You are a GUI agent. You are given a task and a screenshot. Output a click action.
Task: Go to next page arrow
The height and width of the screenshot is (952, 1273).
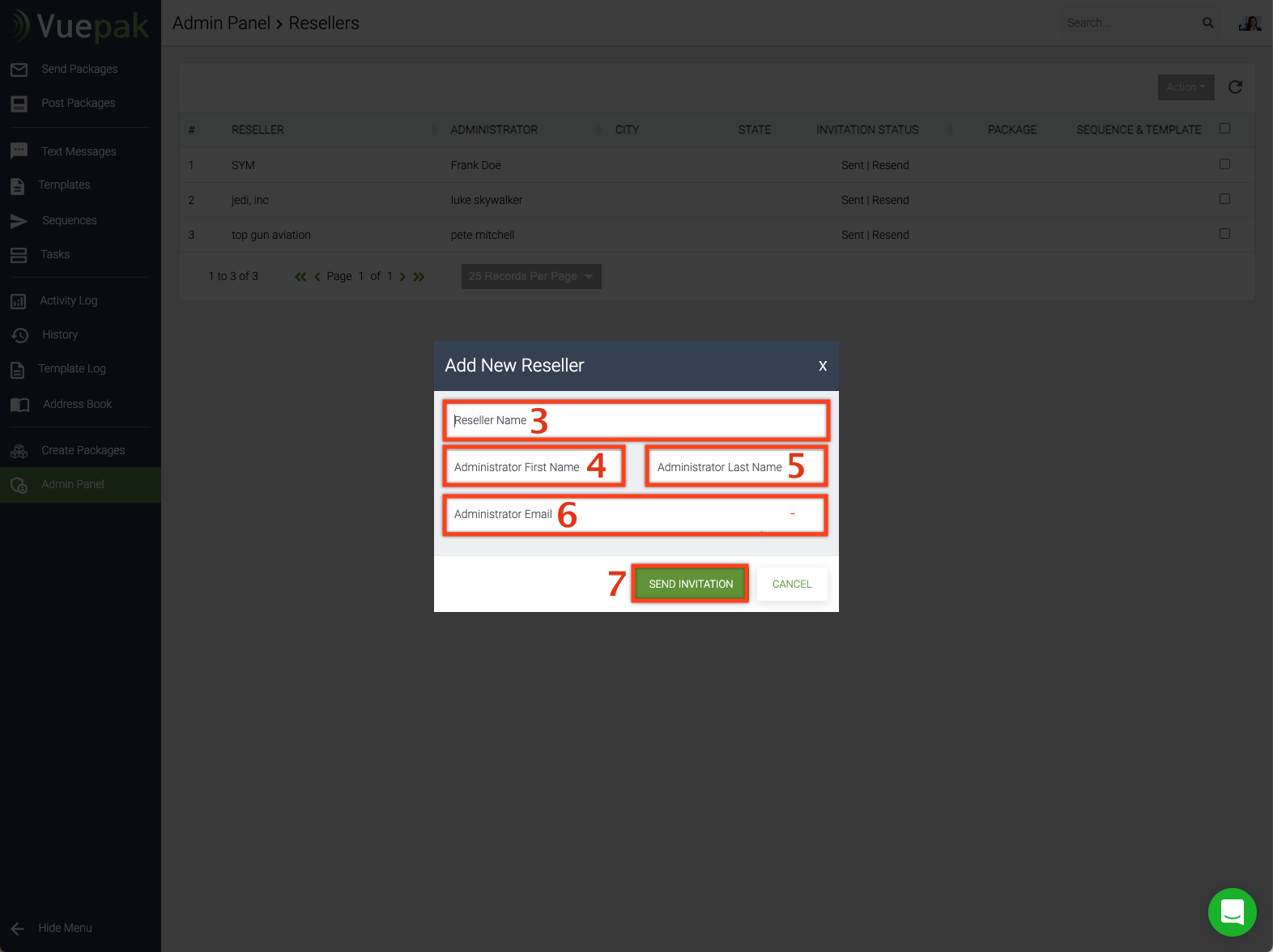(402, 277)
